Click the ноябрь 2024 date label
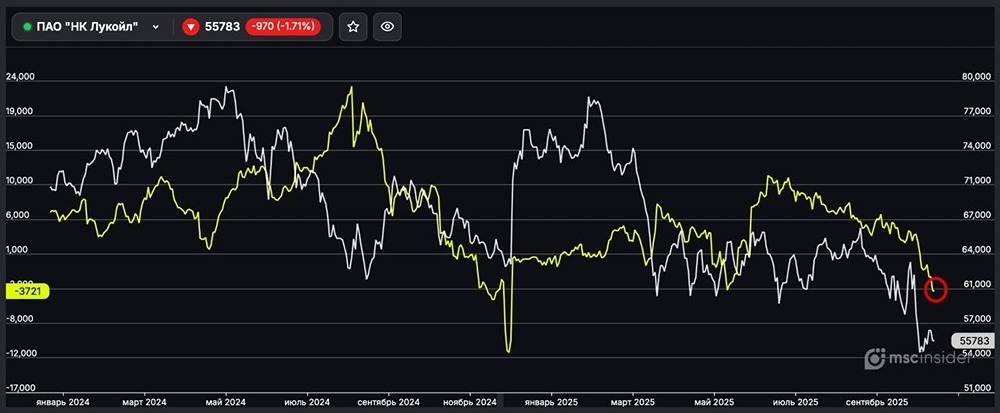The height and width of the screenshot is (413, 1000). coord(469,403)
